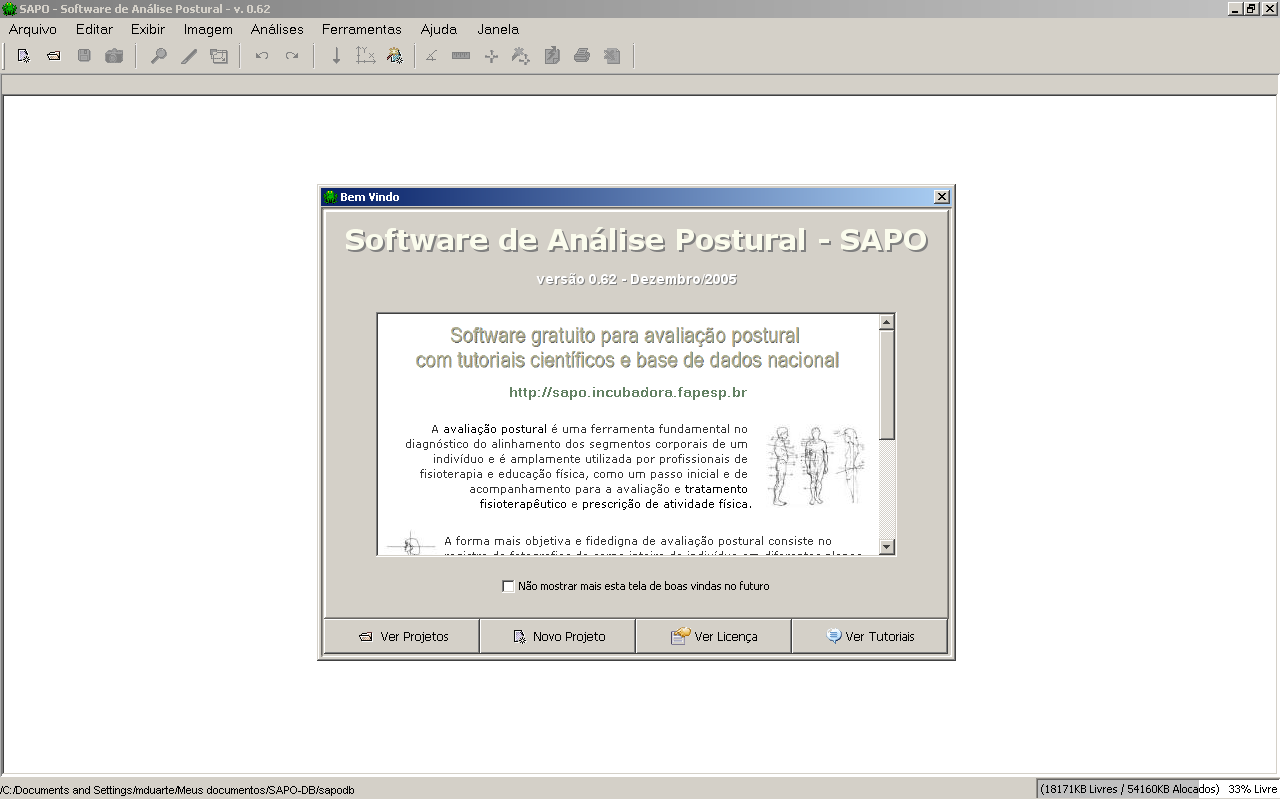Click the Ver Tutoriais button

pyautogui.click(x=870, y=636)
